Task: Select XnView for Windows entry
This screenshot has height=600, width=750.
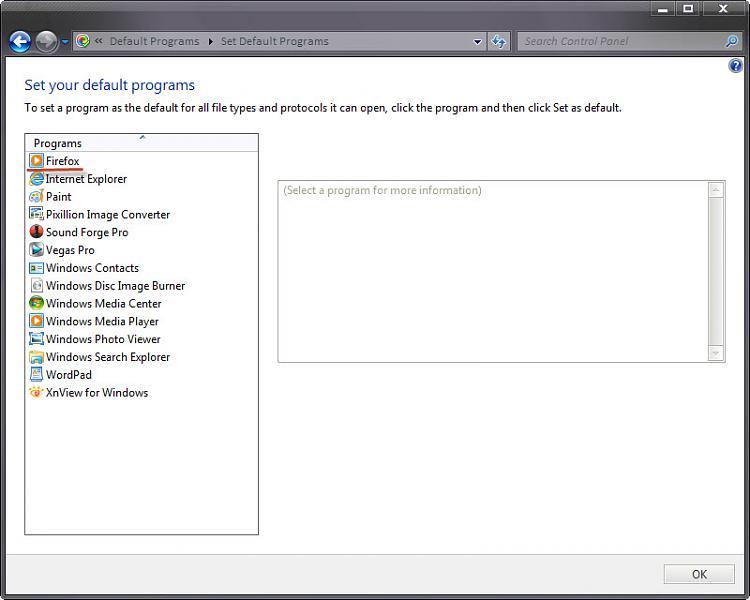Action: click(x=97, y=392)
